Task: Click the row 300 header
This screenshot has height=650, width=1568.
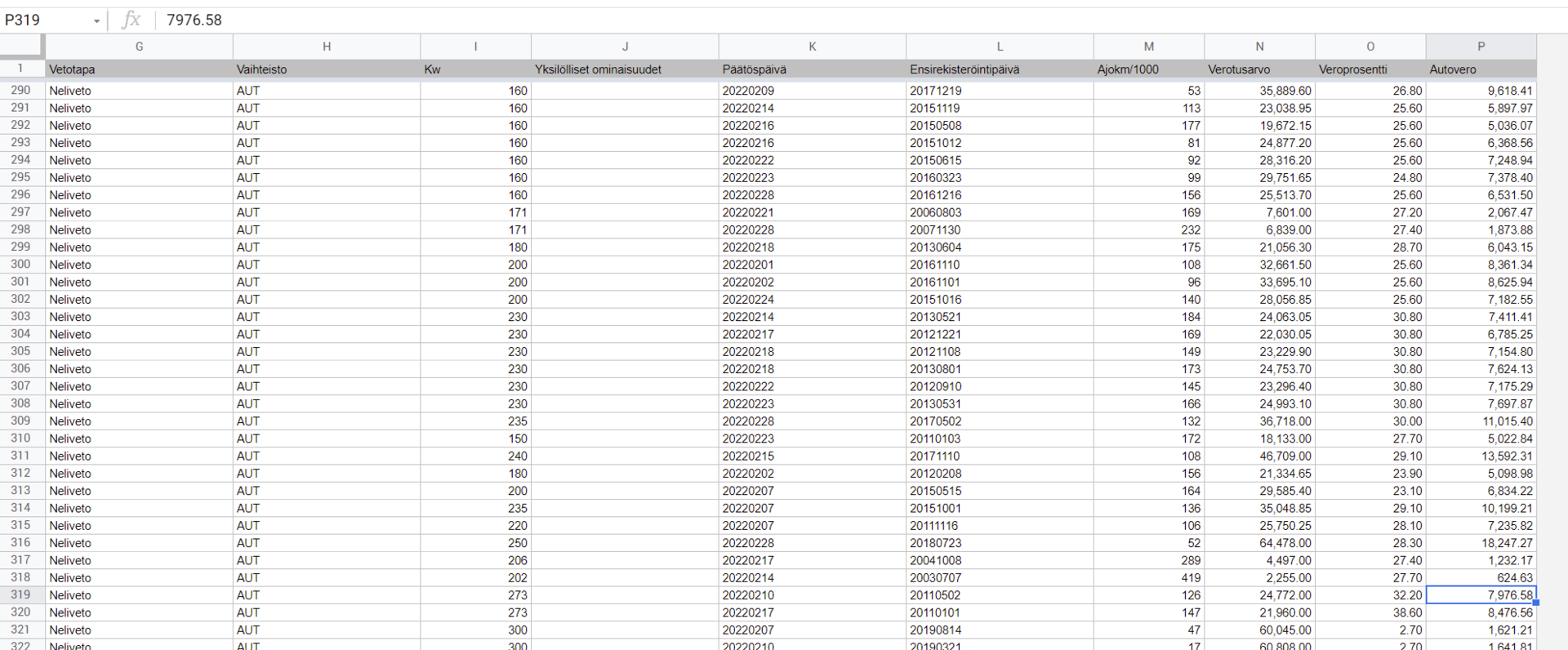Action: coord(21,265)
